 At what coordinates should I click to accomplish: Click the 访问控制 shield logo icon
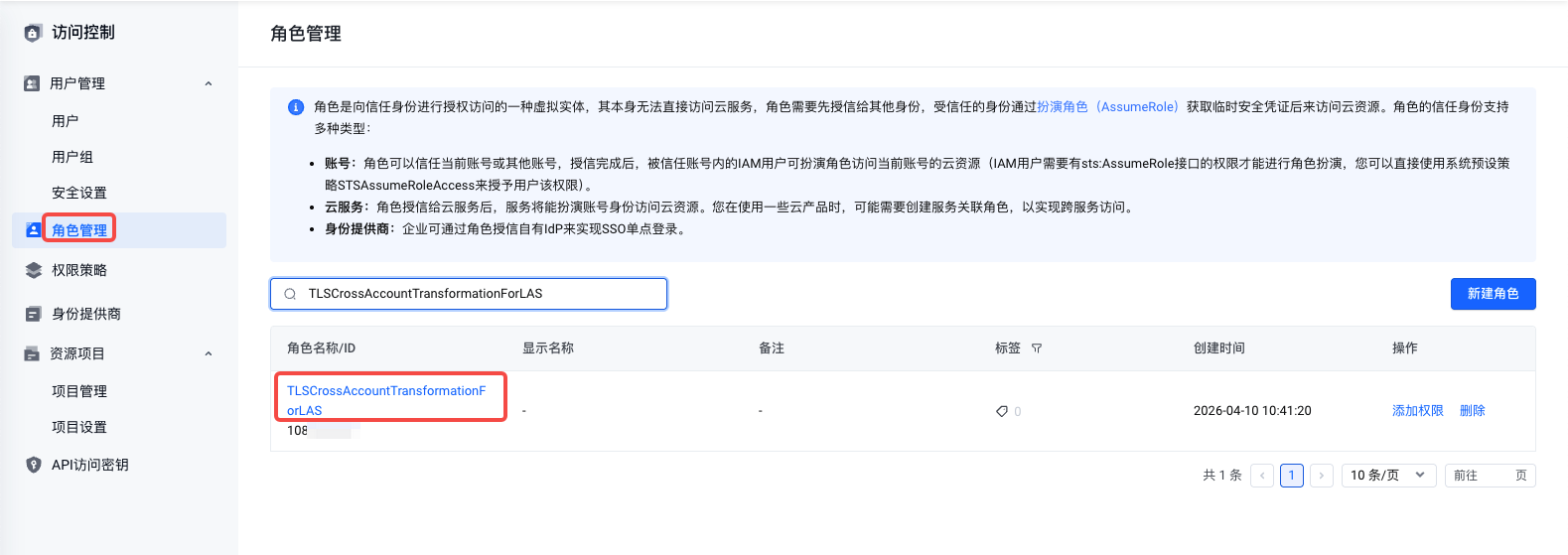(x=33, y=33)
